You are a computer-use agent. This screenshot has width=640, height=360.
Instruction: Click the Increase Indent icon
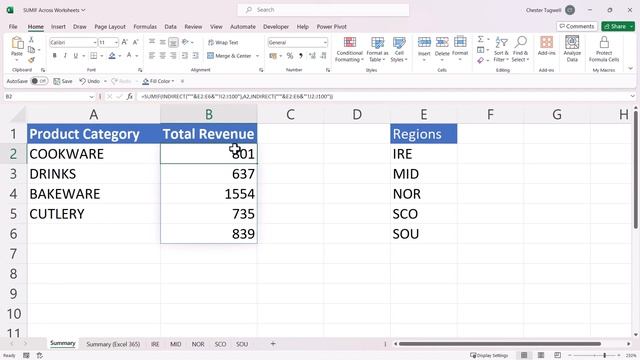point(196,56)
